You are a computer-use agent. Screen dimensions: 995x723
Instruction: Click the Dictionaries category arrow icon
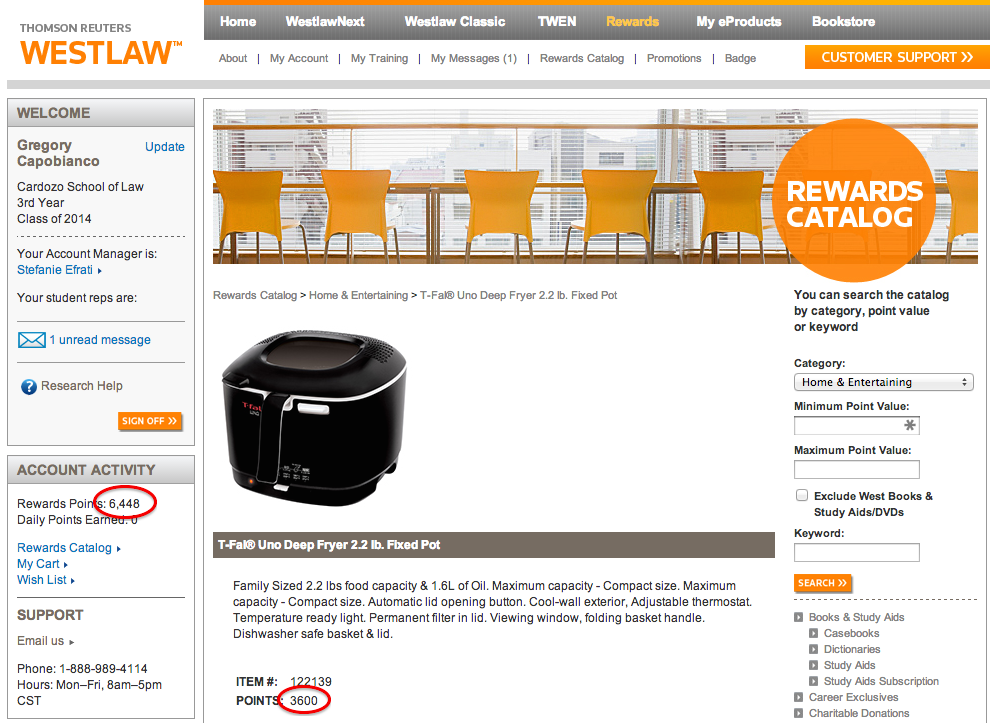(814, 649)
